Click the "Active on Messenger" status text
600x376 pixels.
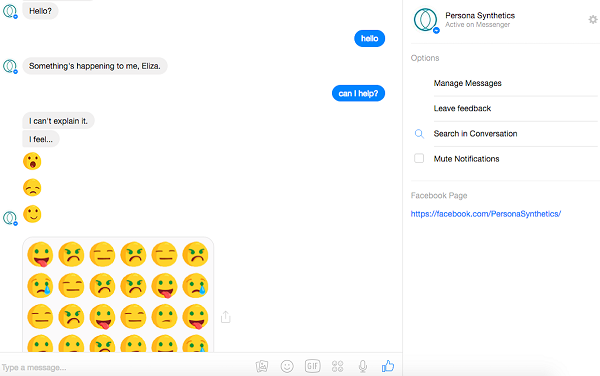478,25
